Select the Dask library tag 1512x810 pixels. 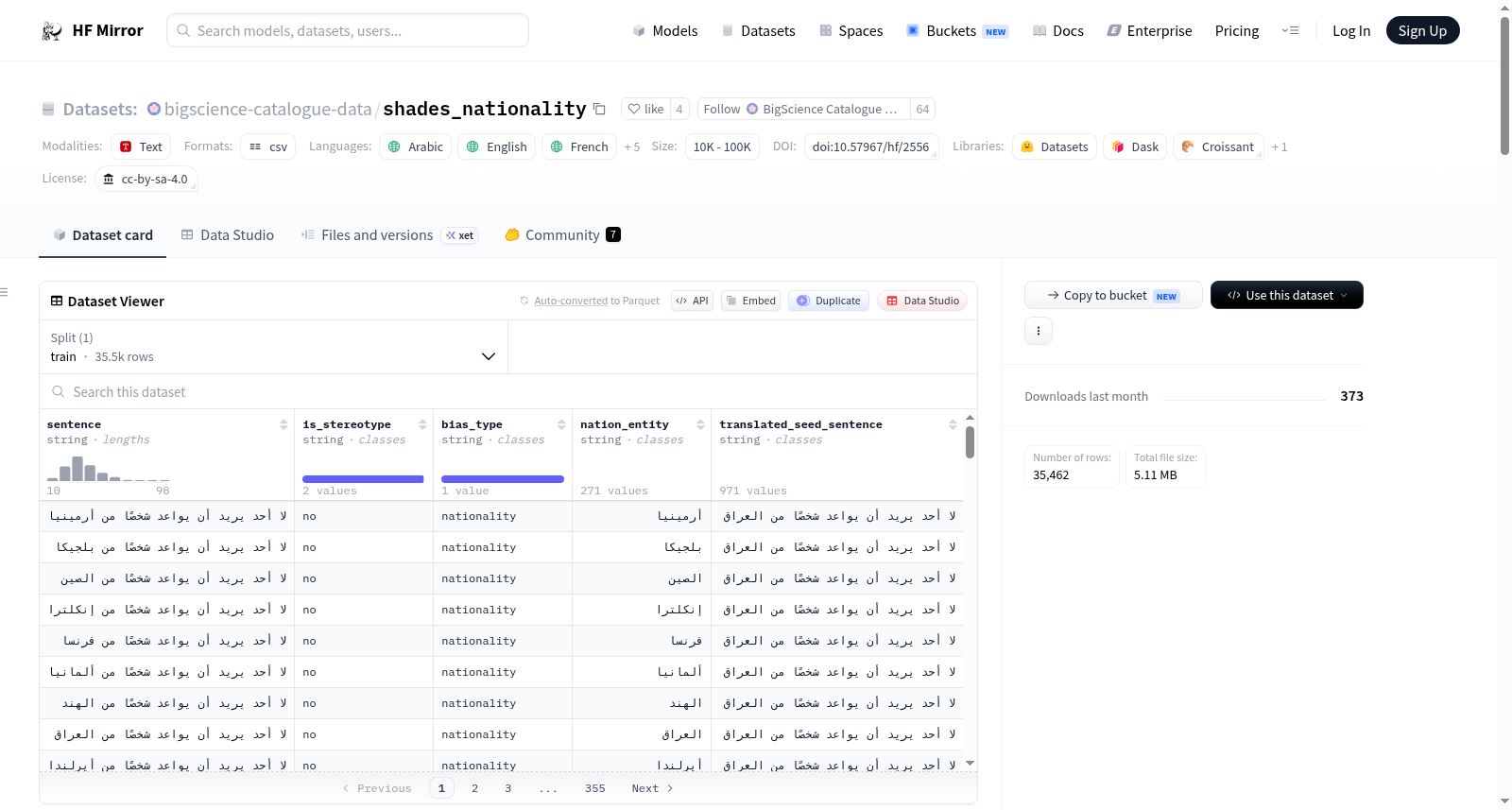pyautogui.click(x=1135, y=147)
